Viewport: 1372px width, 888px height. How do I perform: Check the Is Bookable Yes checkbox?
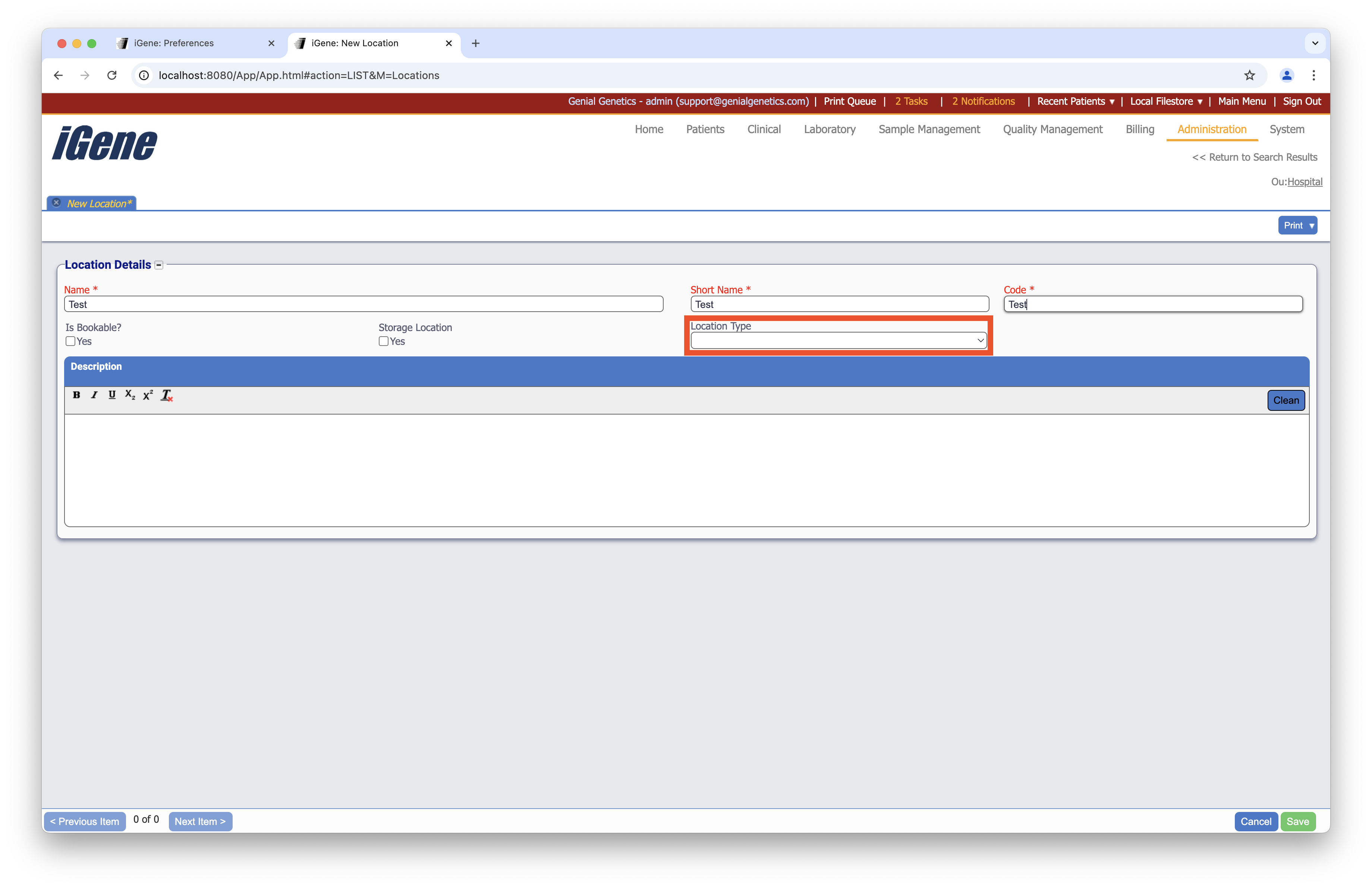pos(70,341)
